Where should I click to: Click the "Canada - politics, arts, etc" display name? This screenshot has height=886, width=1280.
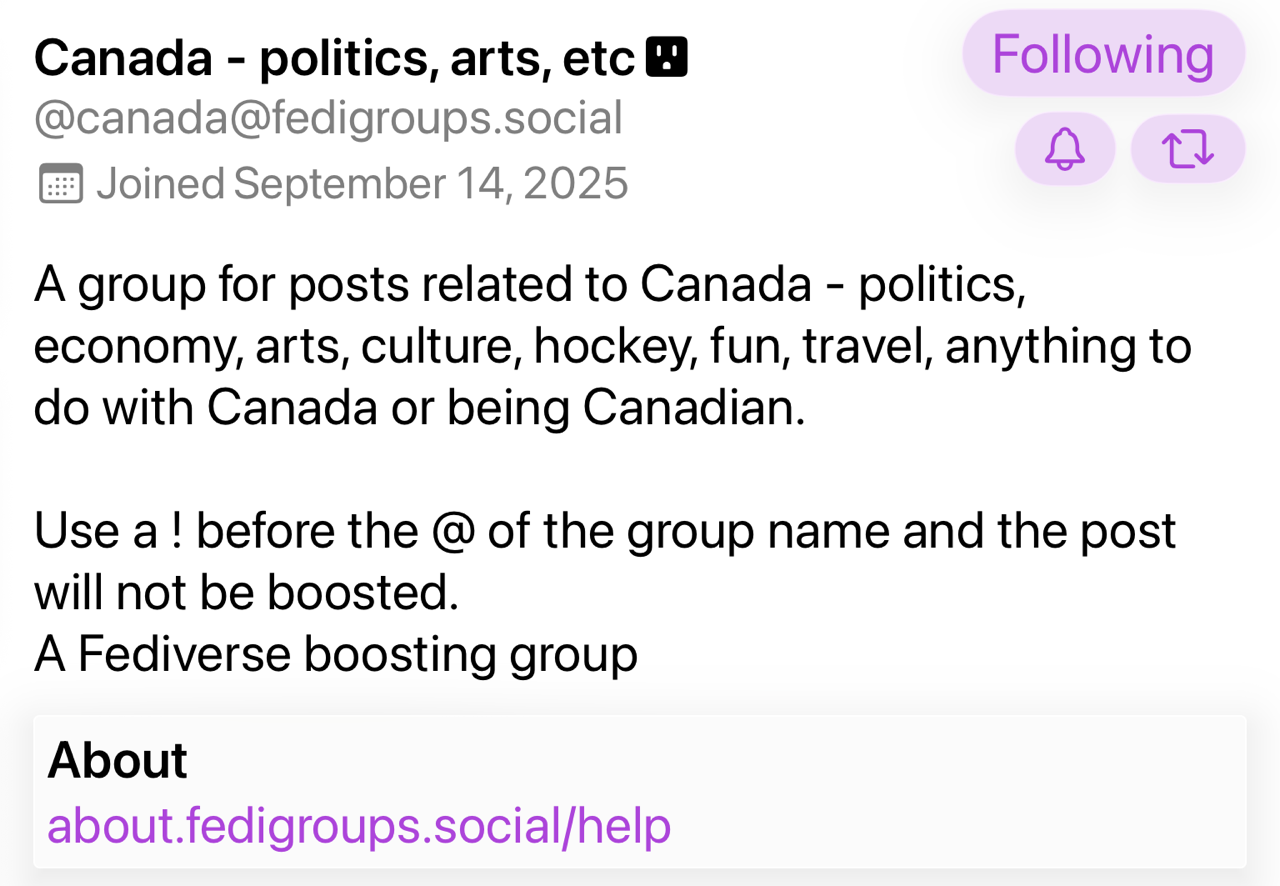(x=334, y=59)
